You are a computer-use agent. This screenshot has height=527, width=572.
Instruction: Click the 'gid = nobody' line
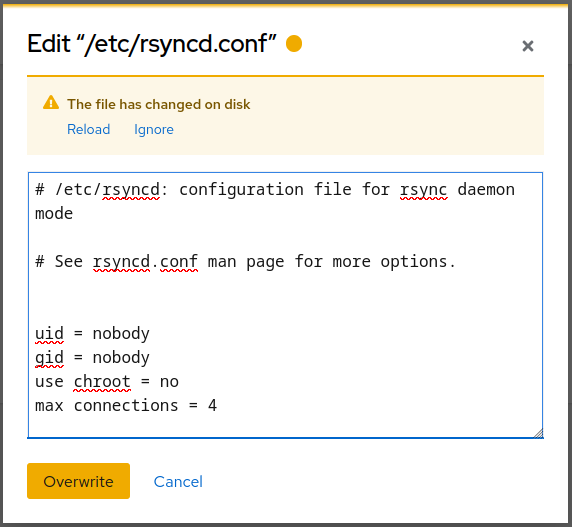pos(92,358)
